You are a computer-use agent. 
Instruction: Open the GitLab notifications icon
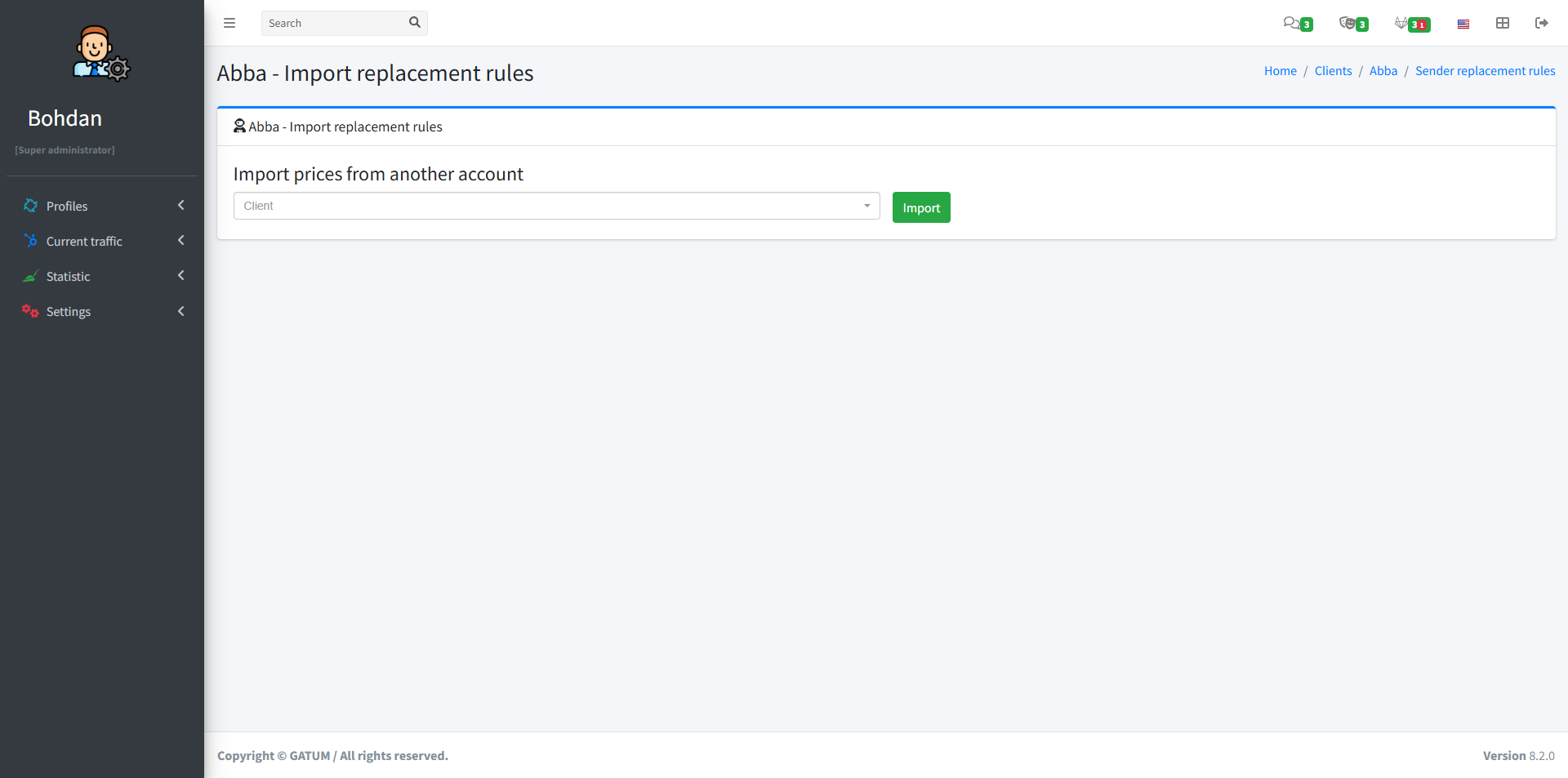pyautogui.click(x=1402, y=23)
